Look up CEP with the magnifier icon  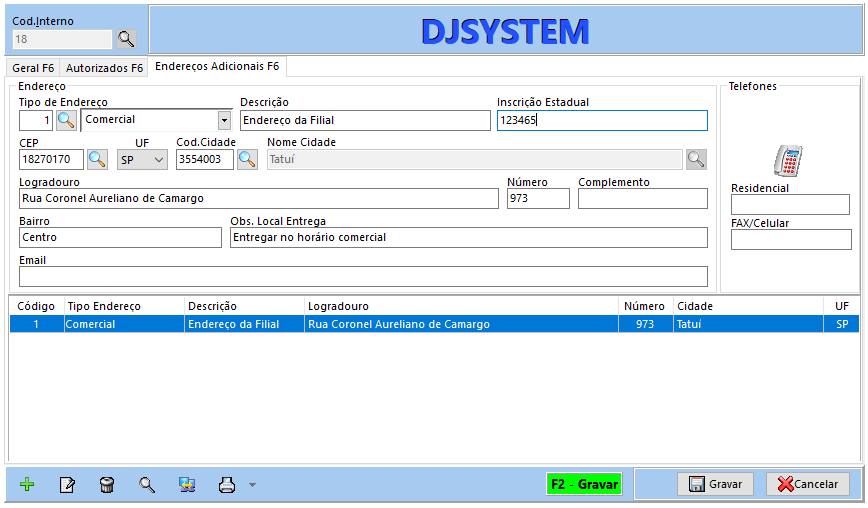click(97, 159)
